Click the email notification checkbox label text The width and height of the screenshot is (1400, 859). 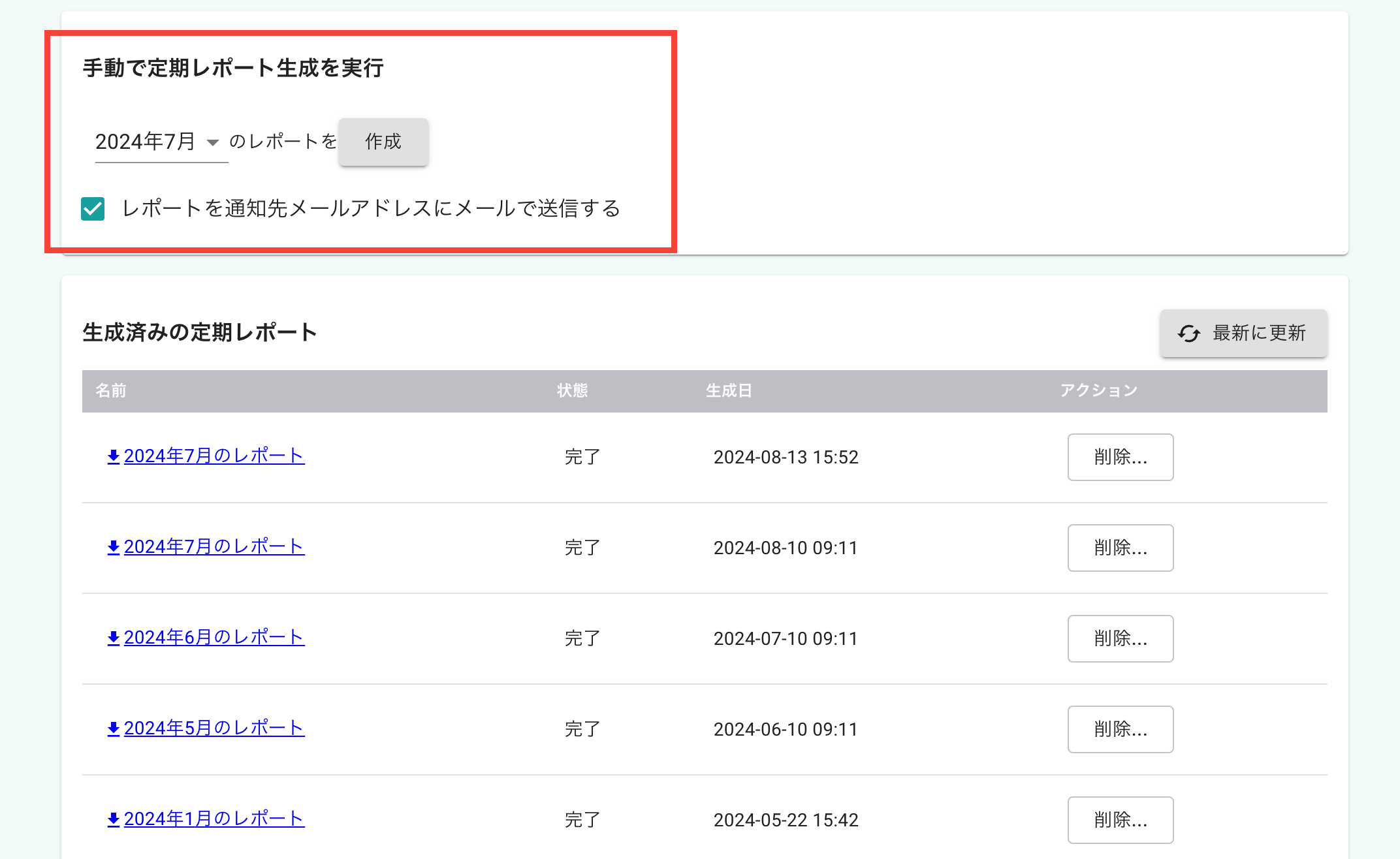[x=371, y=209]
